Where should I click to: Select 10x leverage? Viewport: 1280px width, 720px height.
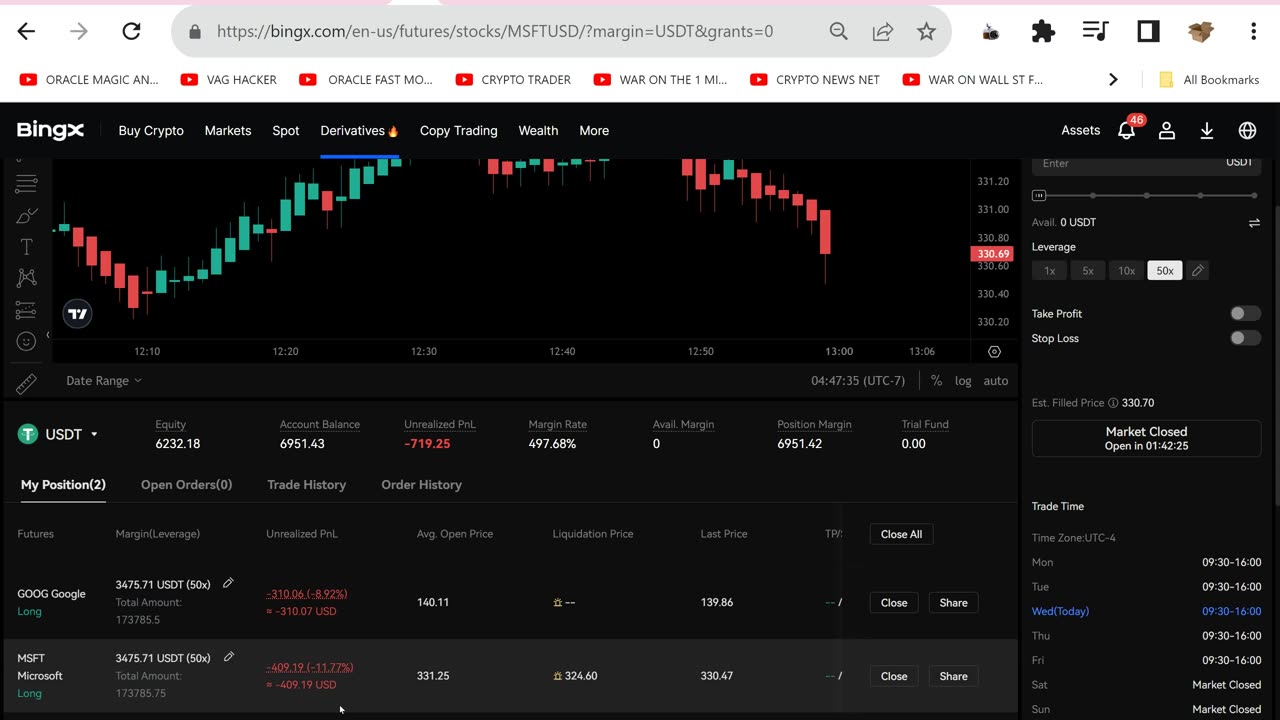(1126, 271)
